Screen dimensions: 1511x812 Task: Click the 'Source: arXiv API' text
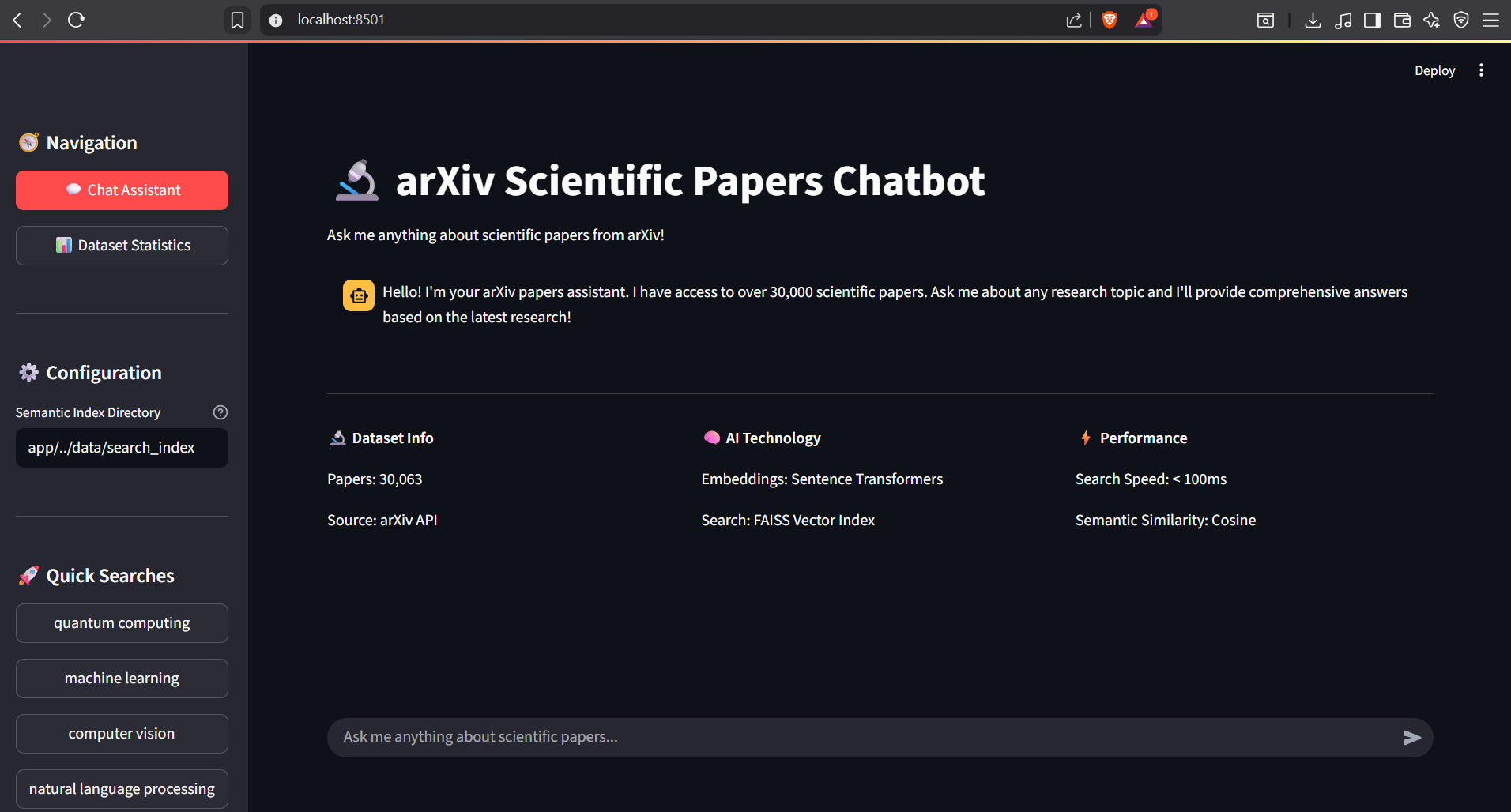(x=382, y=521)
